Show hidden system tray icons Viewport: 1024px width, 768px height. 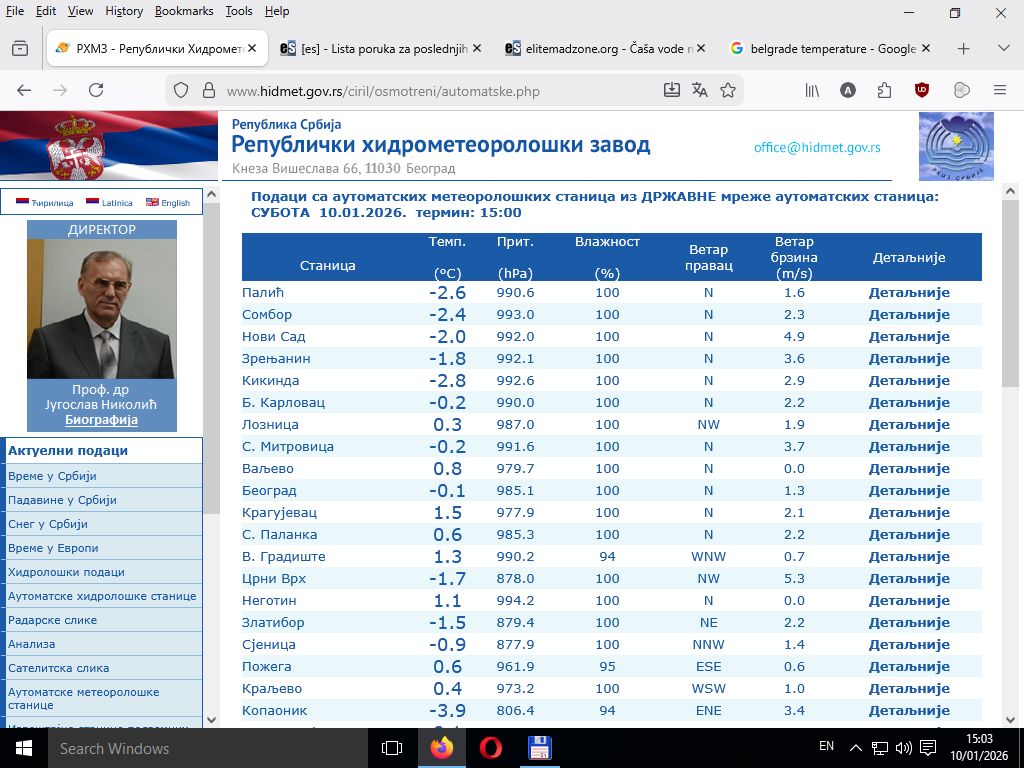pos(856,747)
